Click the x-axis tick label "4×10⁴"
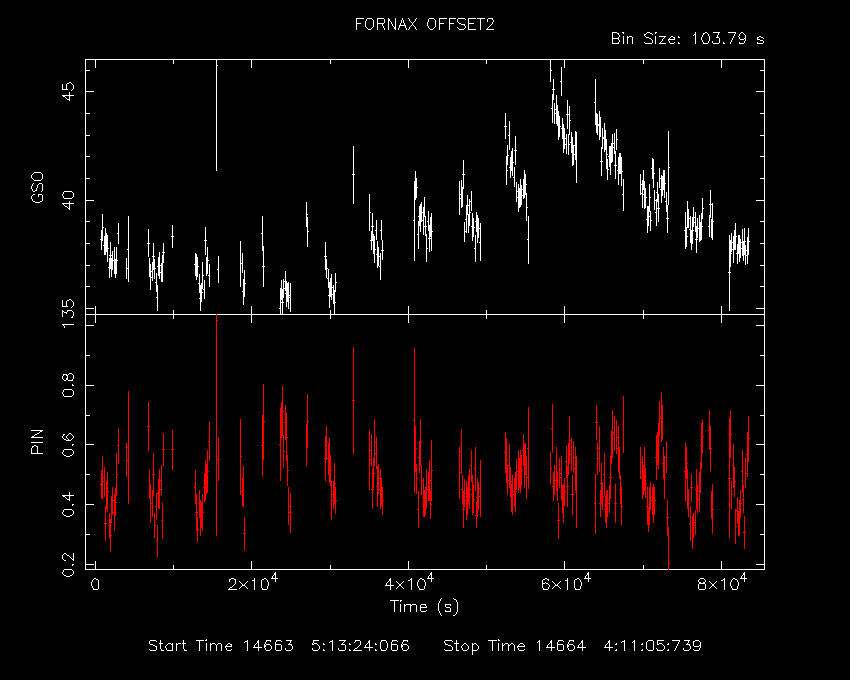The image size is (850, 680). coord(409,583)
